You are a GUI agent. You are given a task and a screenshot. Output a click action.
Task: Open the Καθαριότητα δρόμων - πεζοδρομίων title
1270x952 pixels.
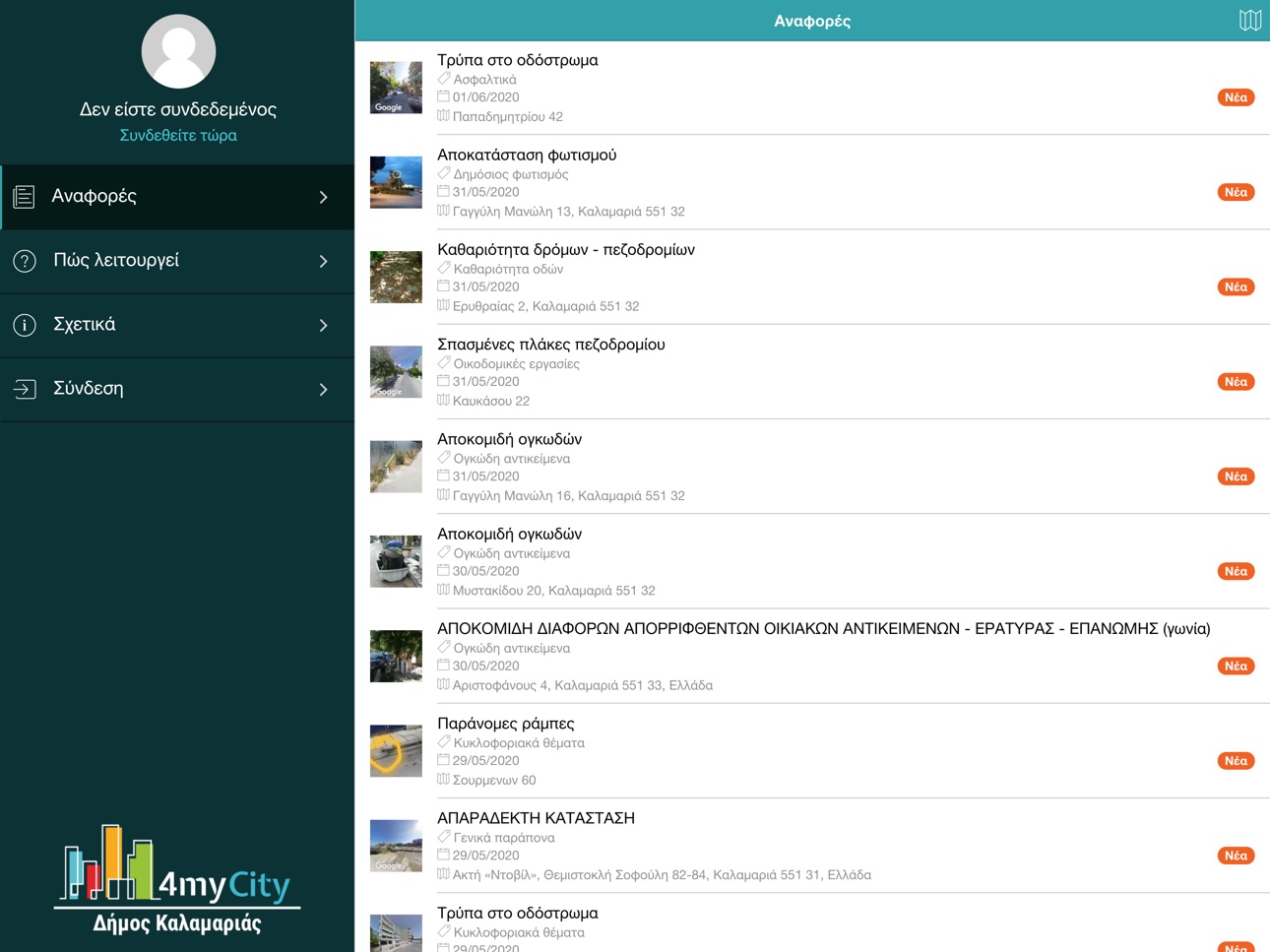pyautogui.click(x=566, y=249)
